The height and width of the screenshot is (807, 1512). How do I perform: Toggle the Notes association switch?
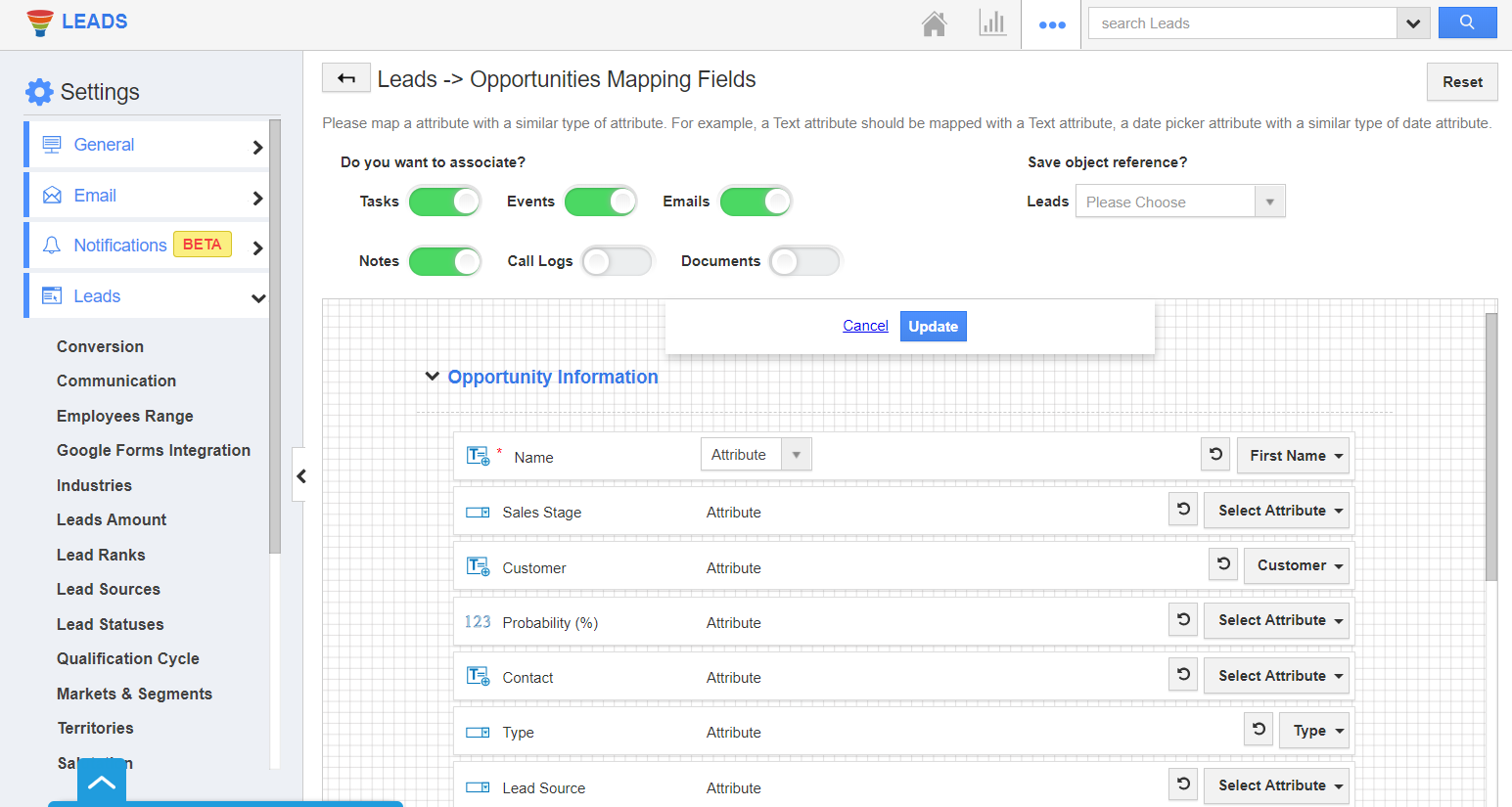pos(444,261)
